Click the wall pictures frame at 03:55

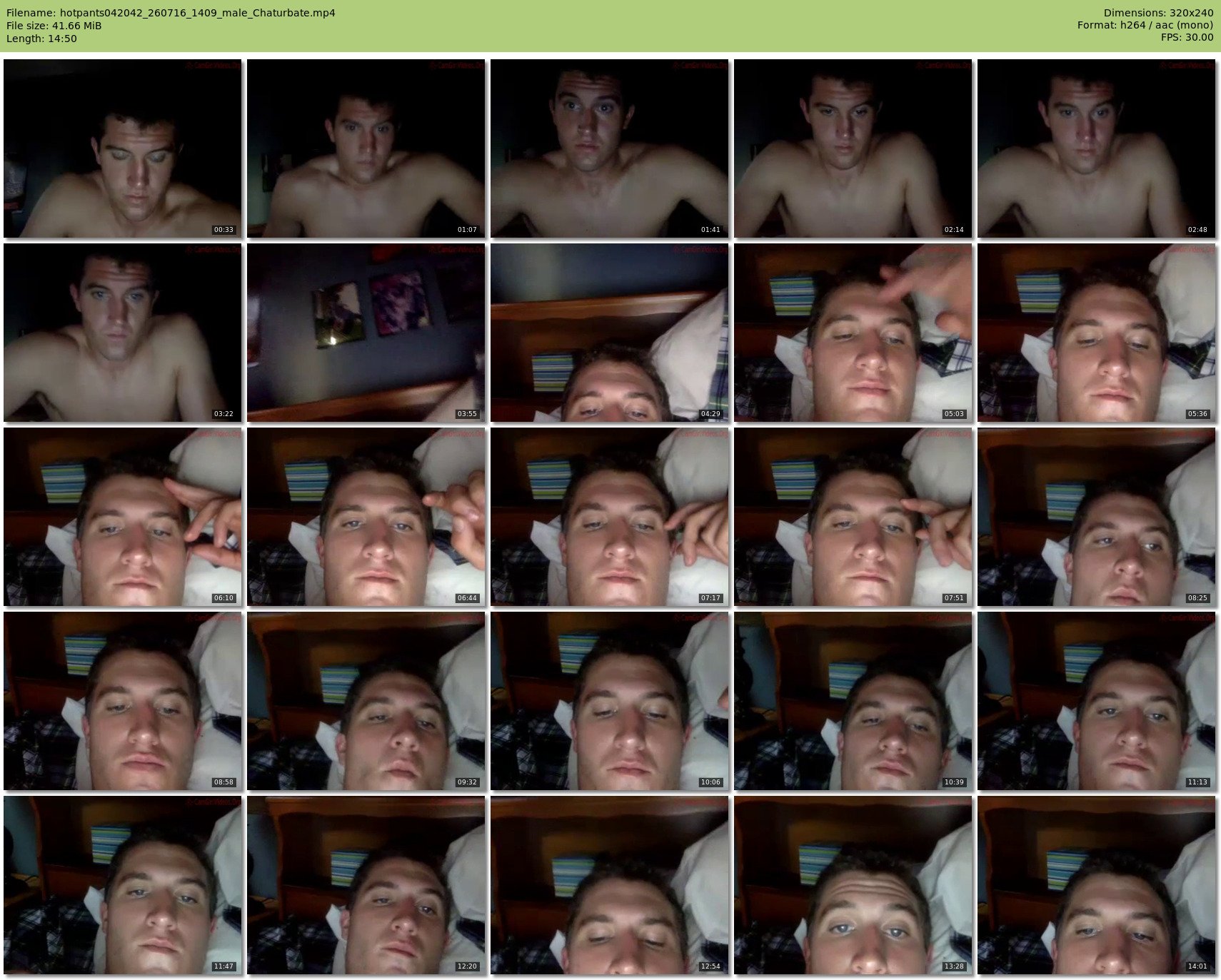click(x=366, y=333)
